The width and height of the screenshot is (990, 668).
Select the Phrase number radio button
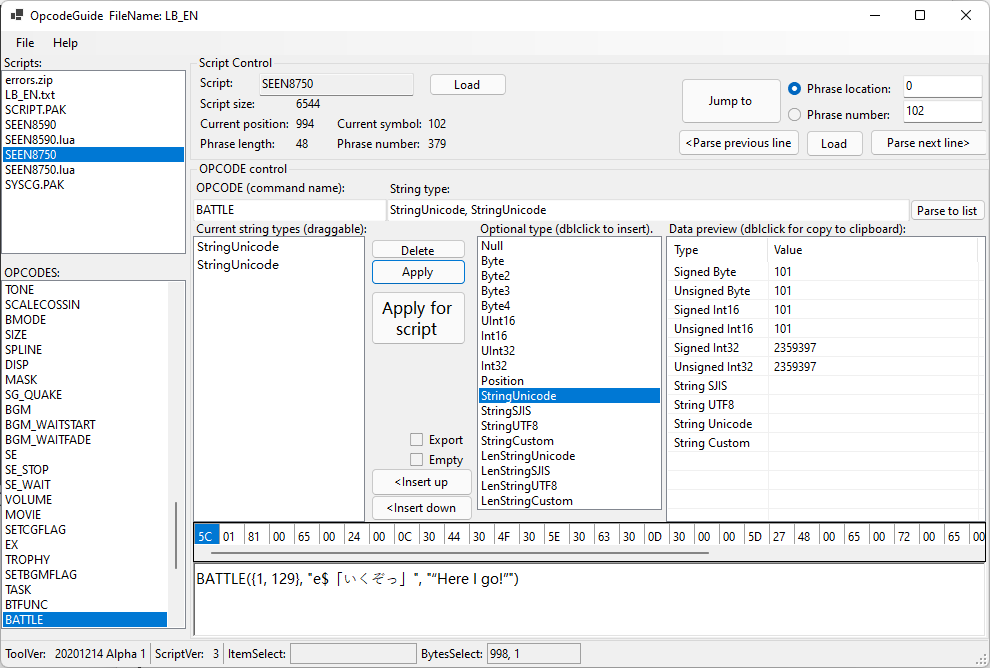tap(794, 115)
